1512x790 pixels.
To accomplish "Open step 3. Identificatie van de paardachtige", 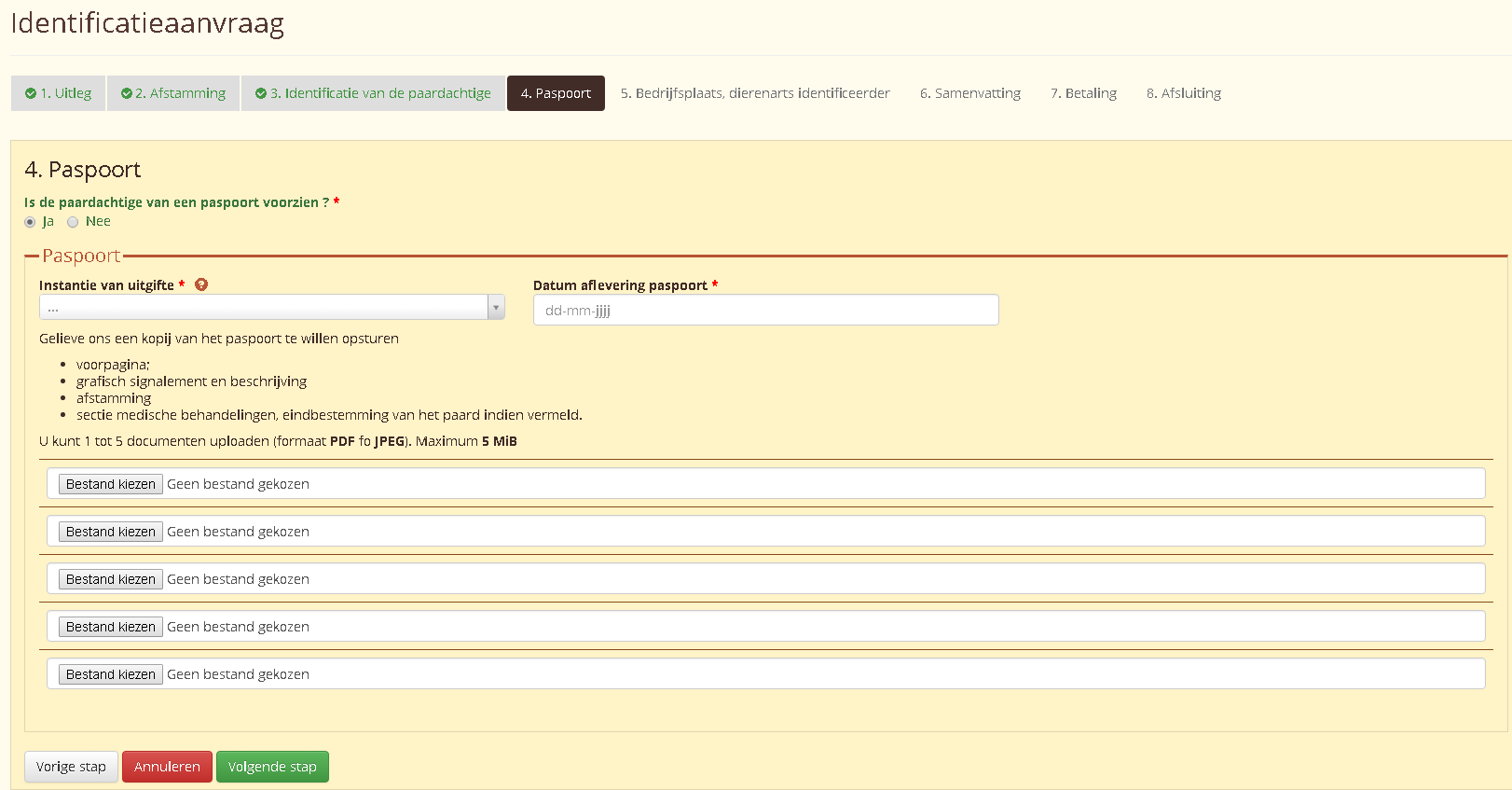I will [373, 93].
